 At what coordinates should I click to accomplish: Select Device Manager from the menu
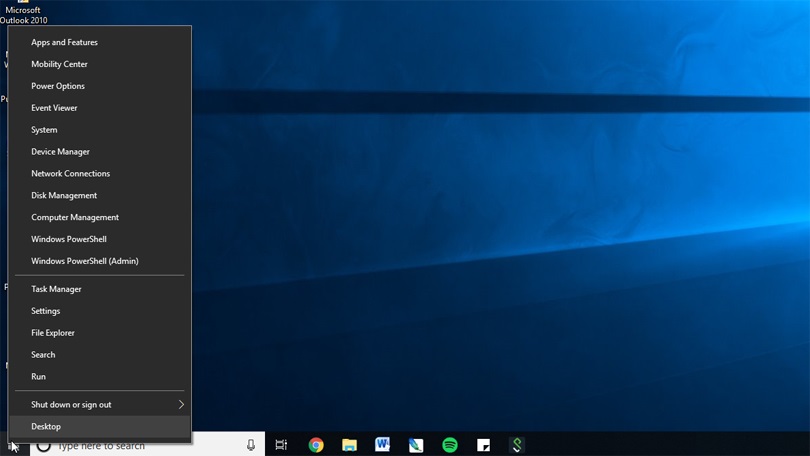[x=100, y=151]
